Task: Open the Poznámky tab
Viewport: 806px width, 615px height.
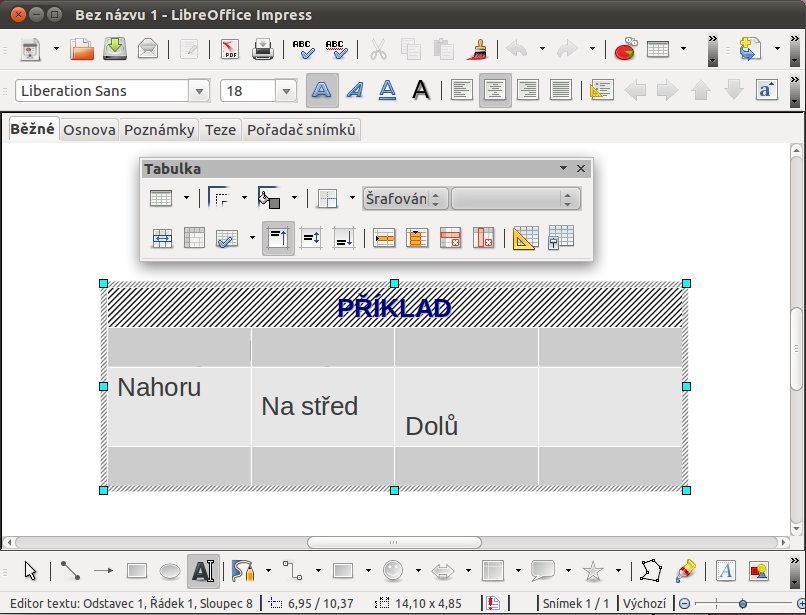Action: pyautogui.click(x=159, y=130)
